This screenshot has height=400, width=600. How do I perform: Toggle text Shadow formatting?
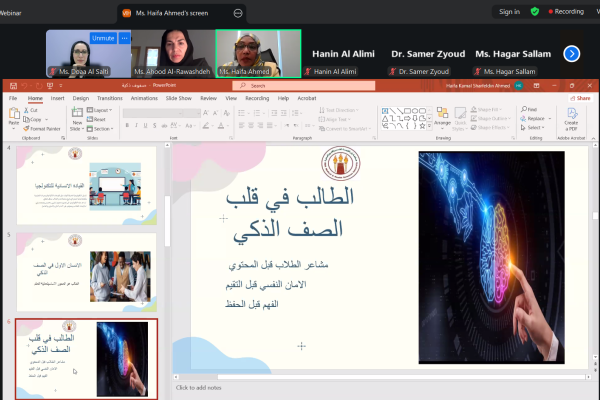(155, 126)
